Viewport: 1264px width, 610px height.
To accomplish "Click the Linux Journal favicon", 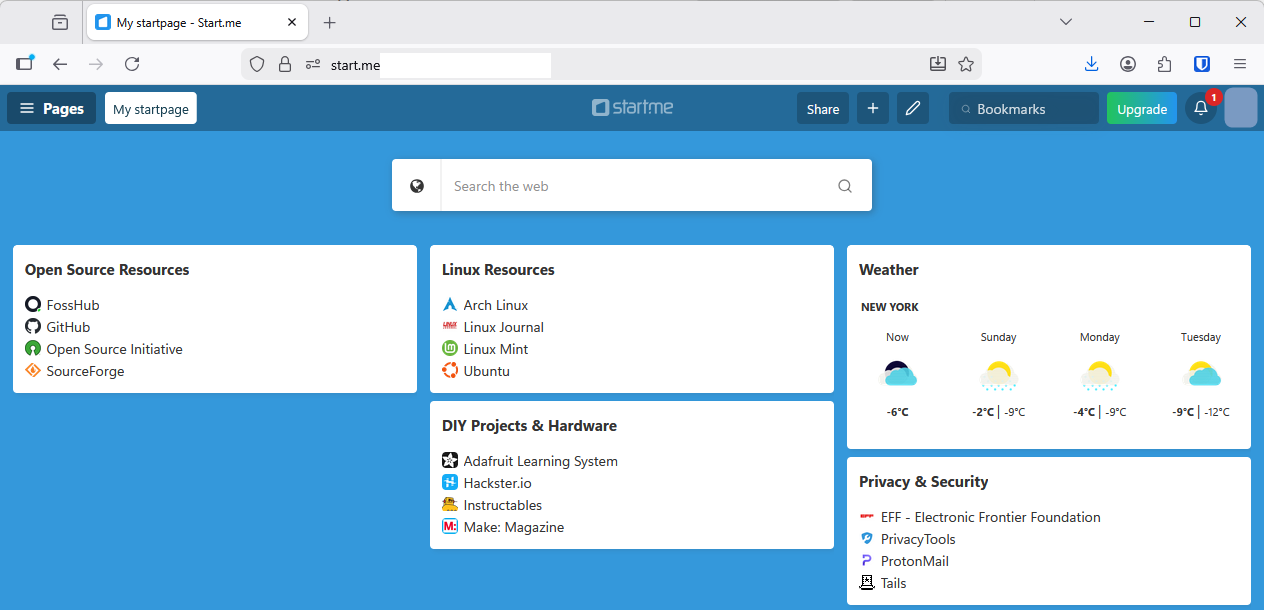I will point(450,327).
